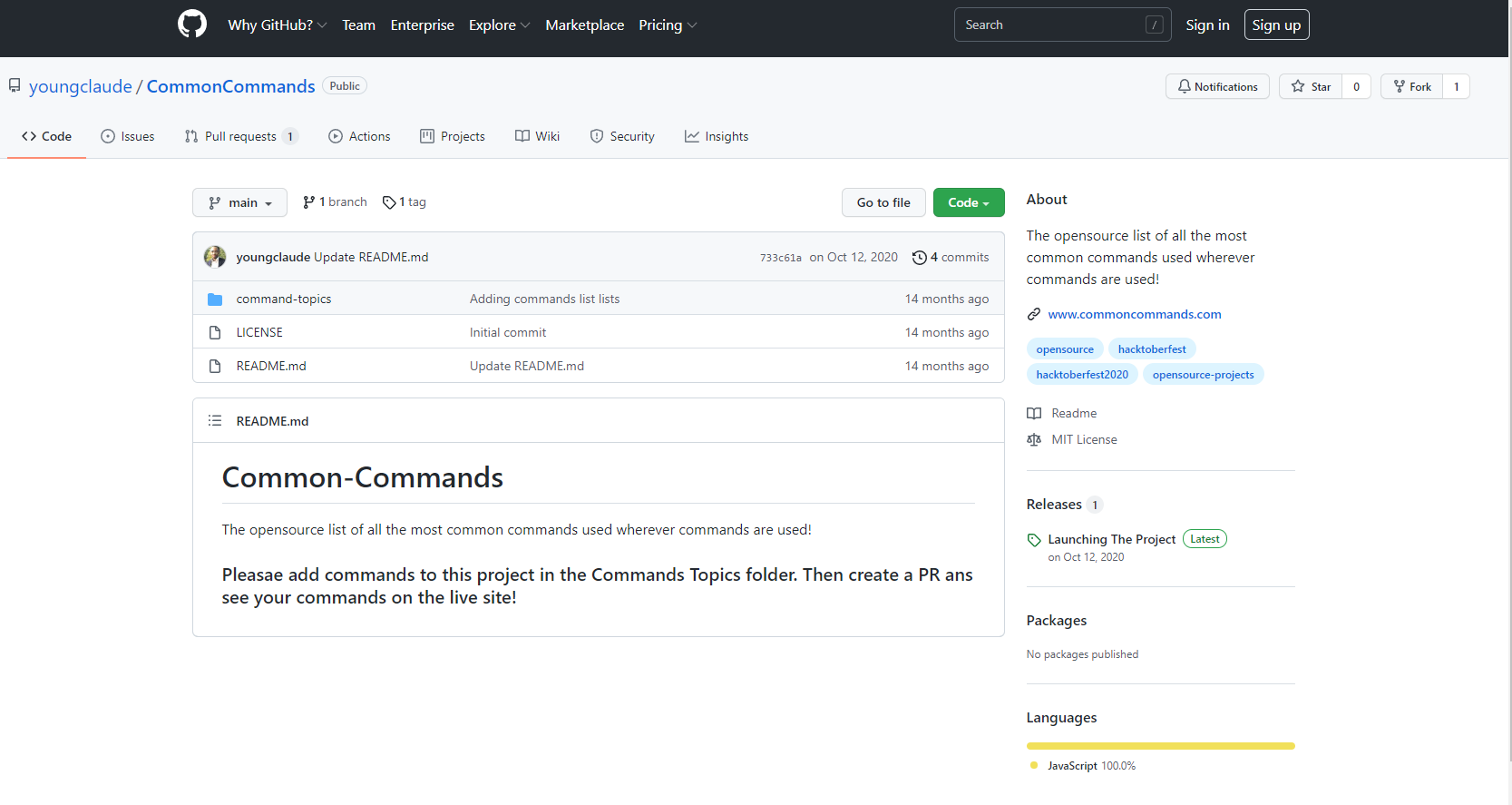
Task: Open the main branch selector dropdown
Action: (239, 202)
